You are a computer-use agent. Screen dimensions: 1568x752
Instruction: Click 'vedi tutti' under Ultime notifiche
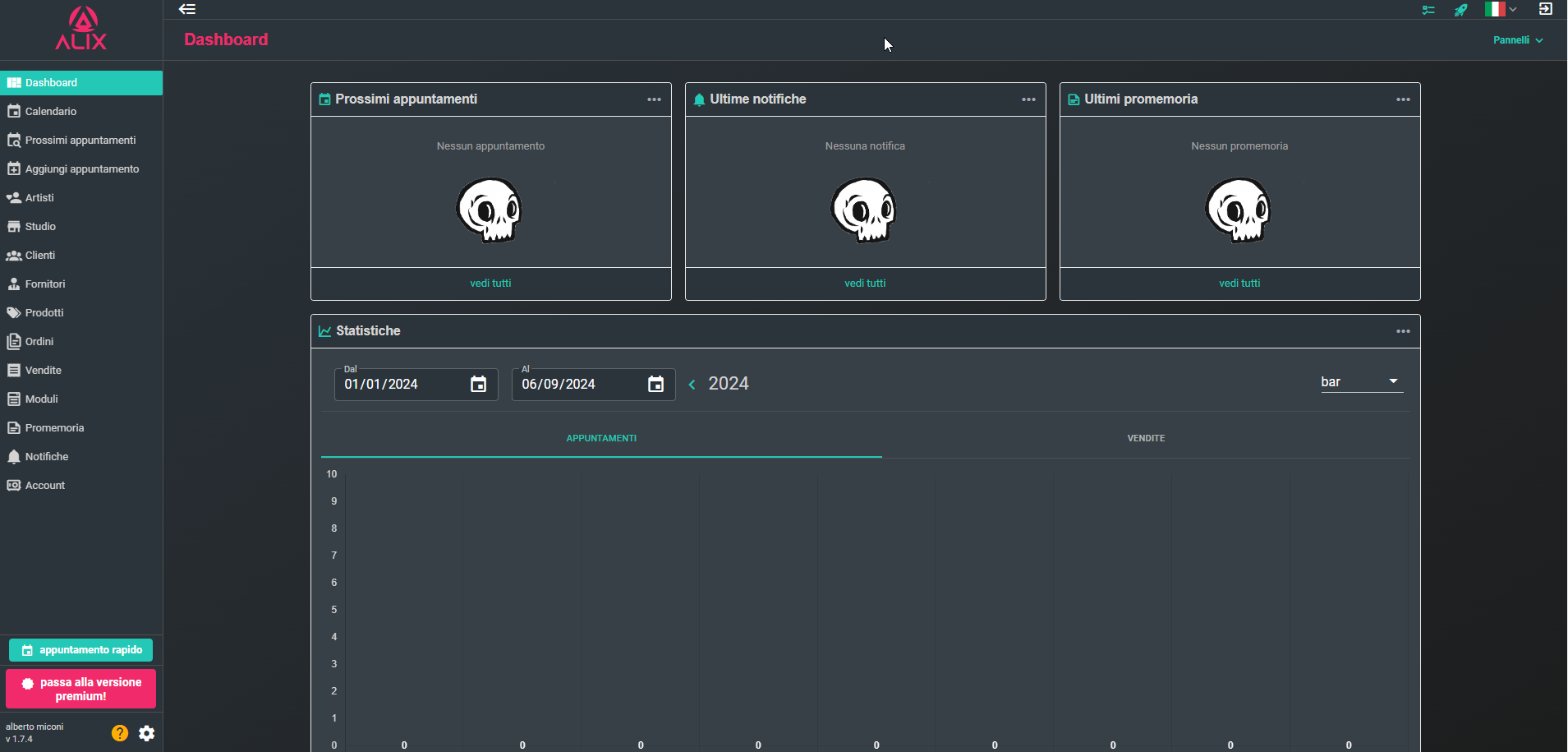(865, 284)
